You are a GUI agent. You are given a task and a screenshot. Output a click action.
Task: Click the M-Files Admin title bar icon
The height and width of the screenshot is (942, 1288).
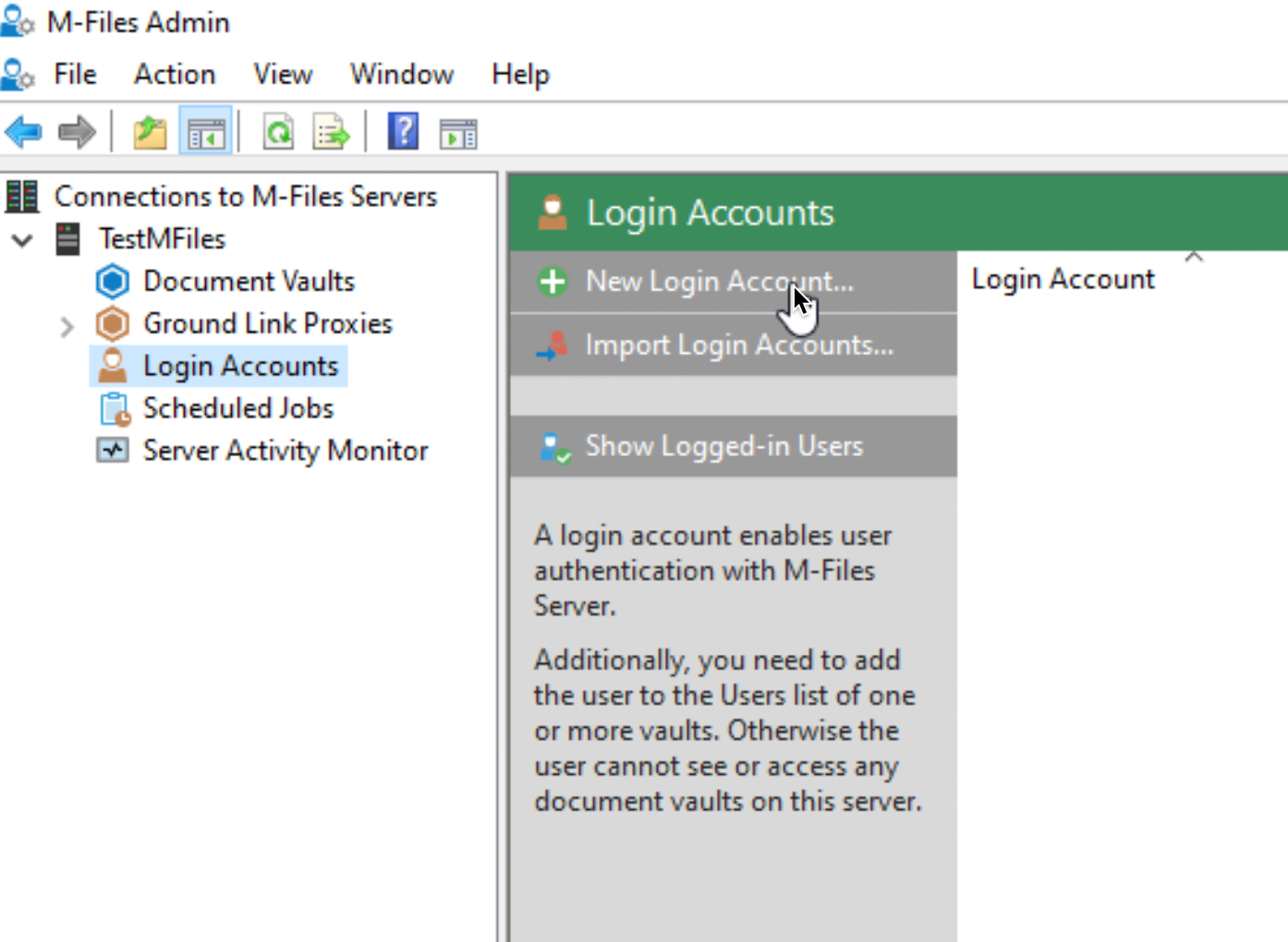pos(18,21)
